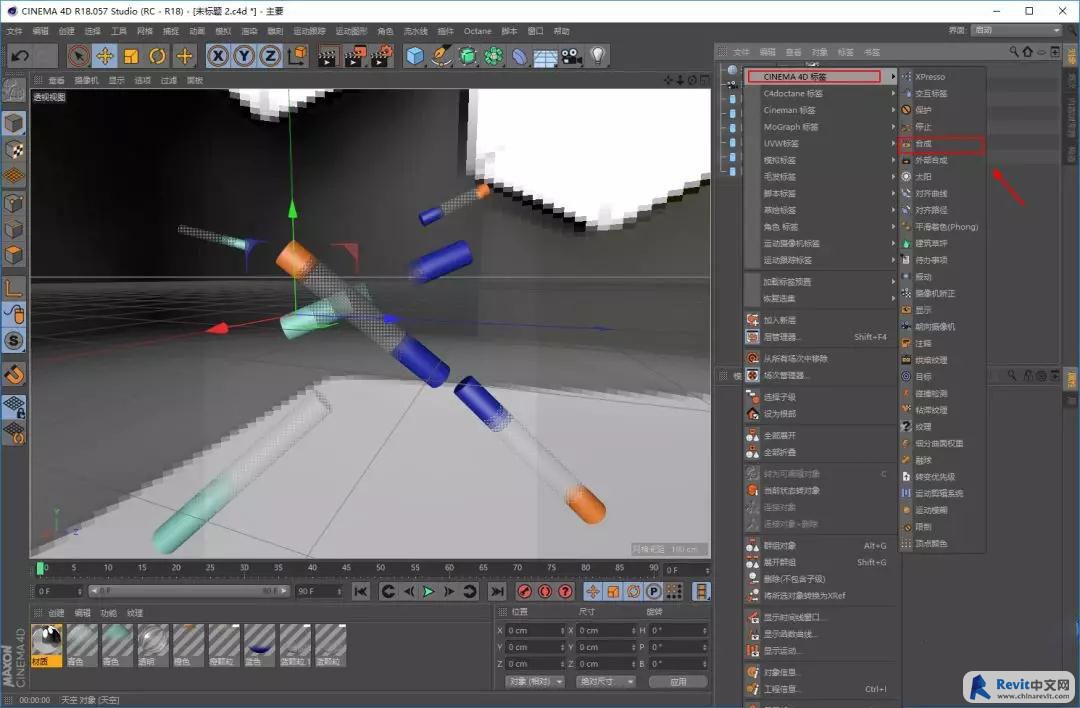Viewport: 1080px width, 708px height.
Task: Open the blue deformer capsule icon
Action: 519,56
